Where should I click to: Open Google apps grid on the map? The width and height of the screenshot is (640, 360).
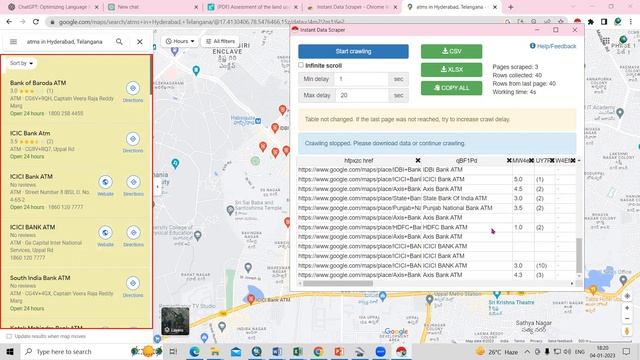(x=606, y=41)
